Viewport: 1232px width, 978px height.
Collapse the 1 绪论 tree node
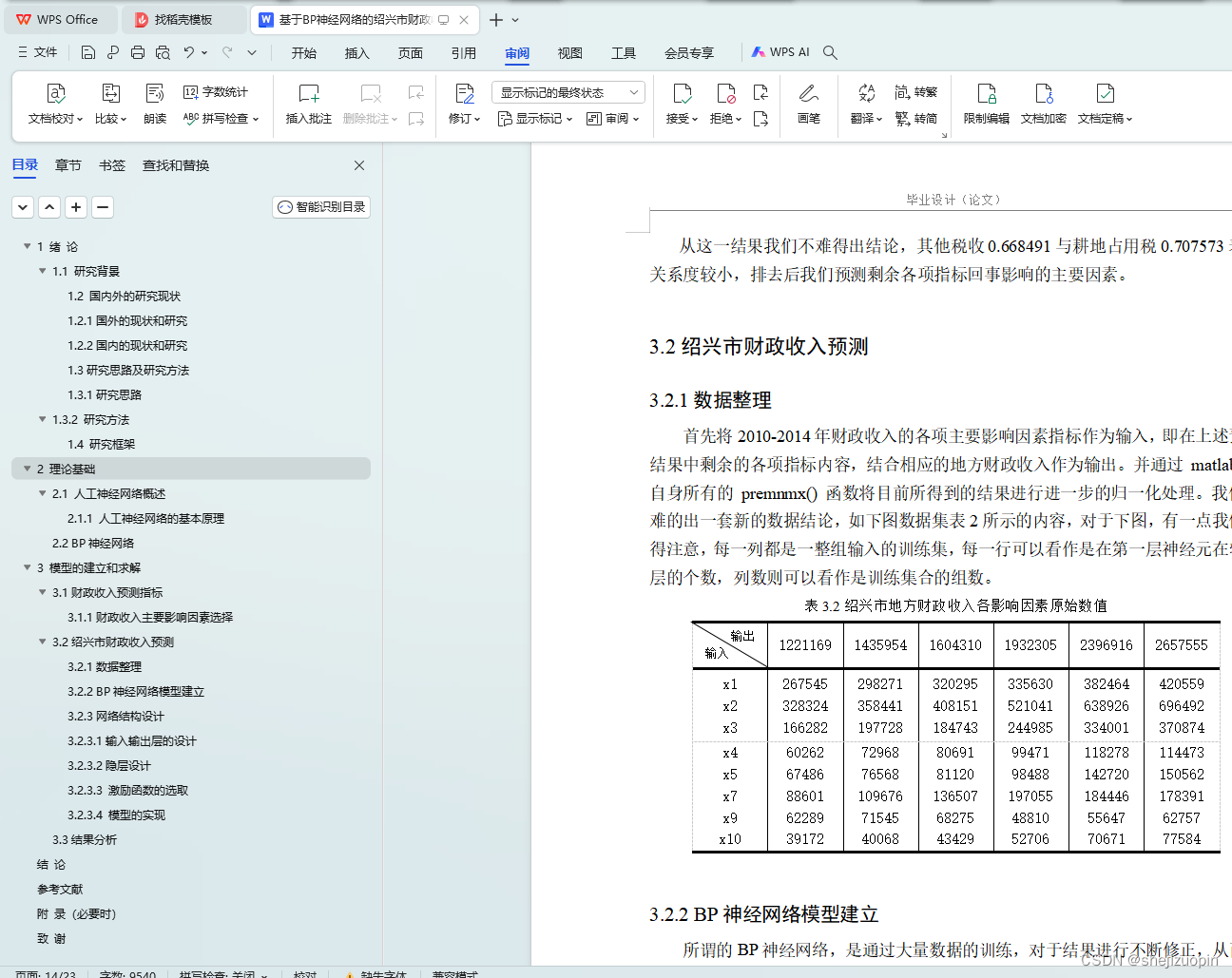(27, 246)
